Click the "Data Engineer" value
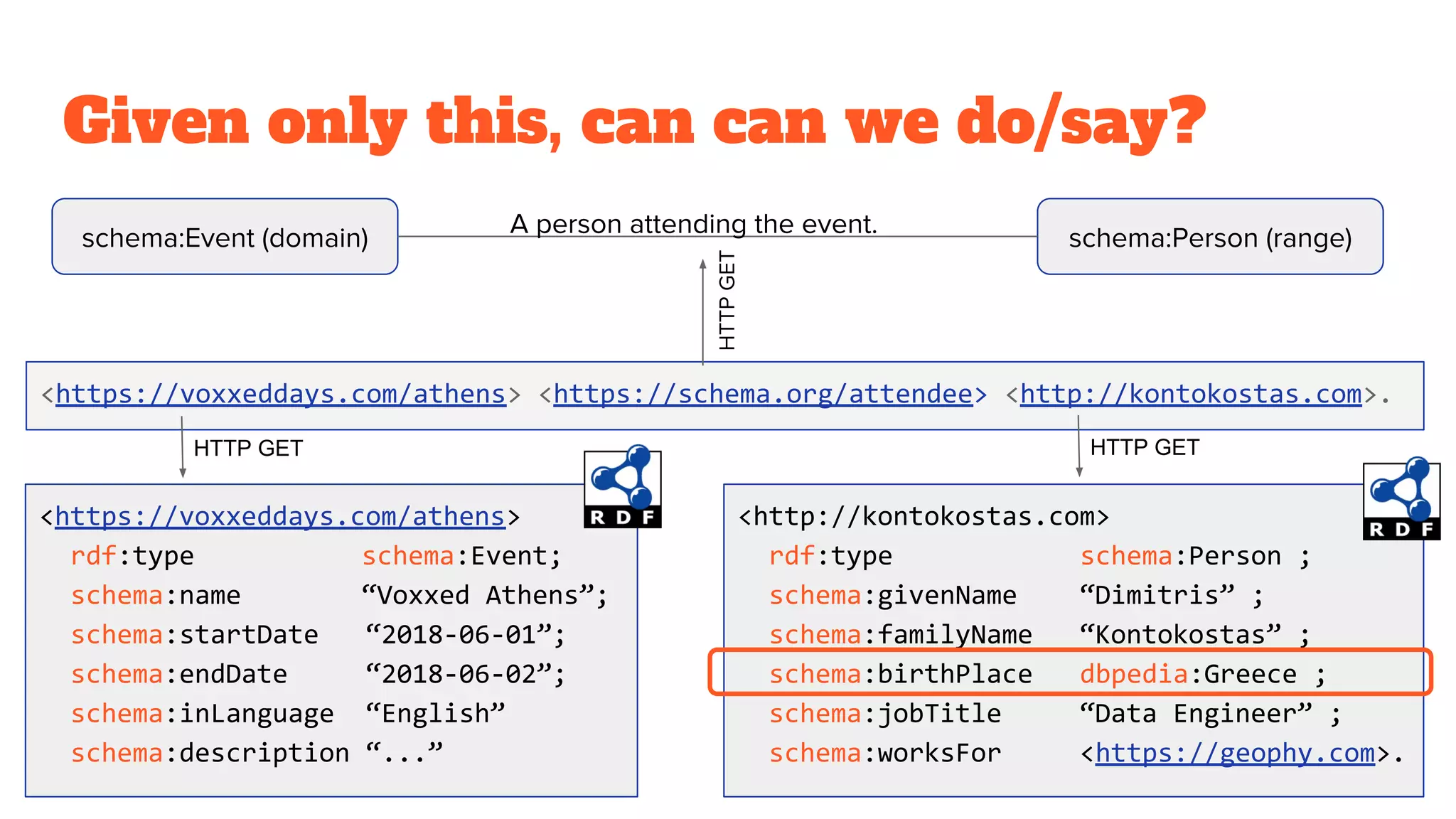The height and width of the screenshot is (819, 1456). pyautogui.click(x=1210, y=714)
